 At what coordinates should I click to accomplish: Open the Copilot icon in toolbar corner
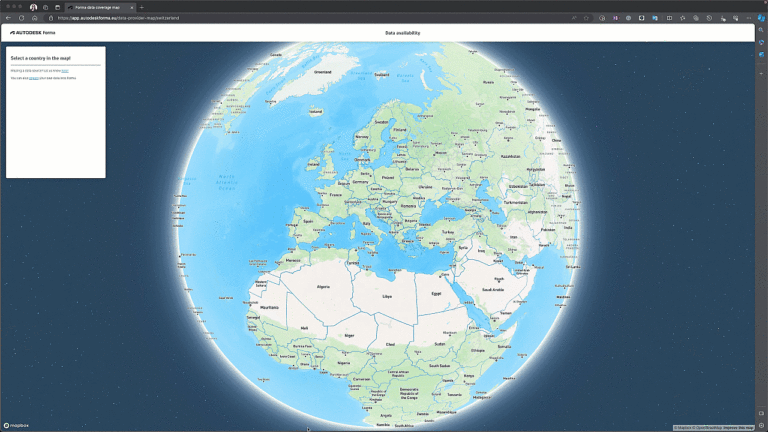coord(761,18)
